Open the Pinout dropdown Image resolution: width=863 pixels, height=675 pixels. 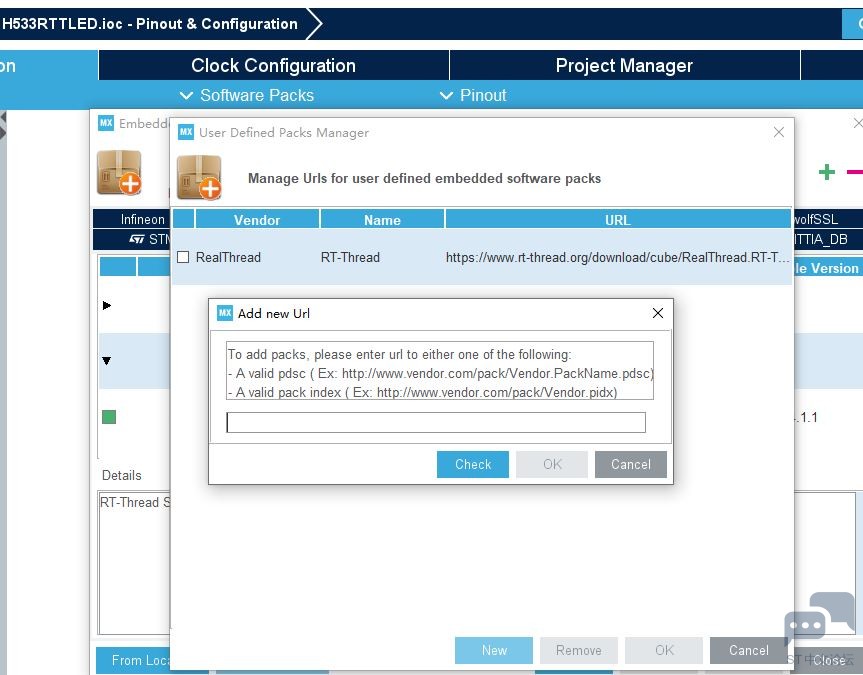click(x=473, y=95)
